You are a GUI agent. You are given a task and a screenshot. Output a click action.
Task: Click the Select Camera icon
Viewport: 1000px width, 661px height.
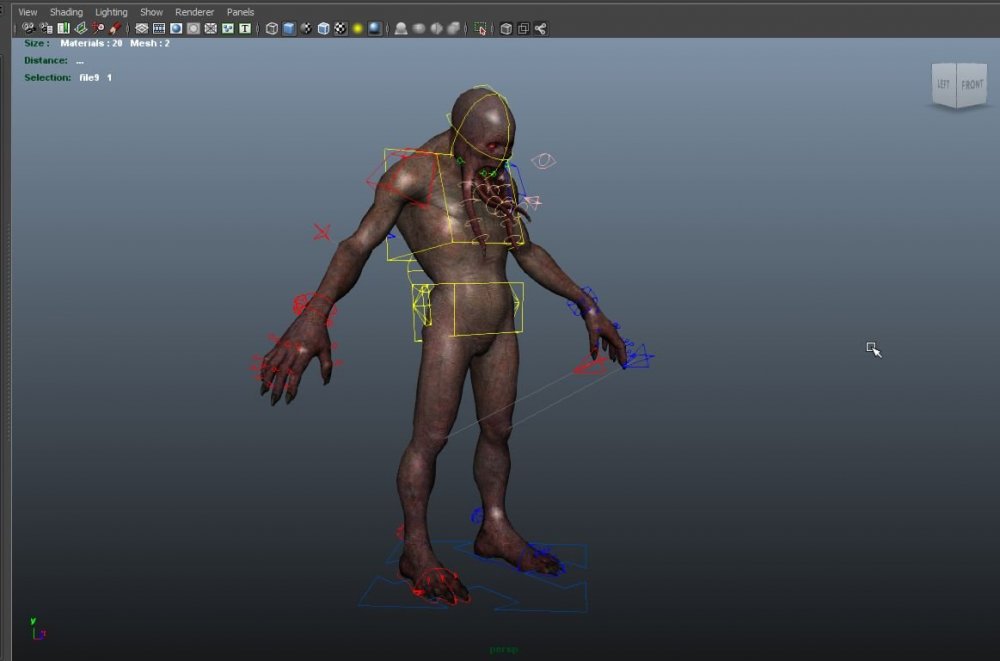click(28, 28)
